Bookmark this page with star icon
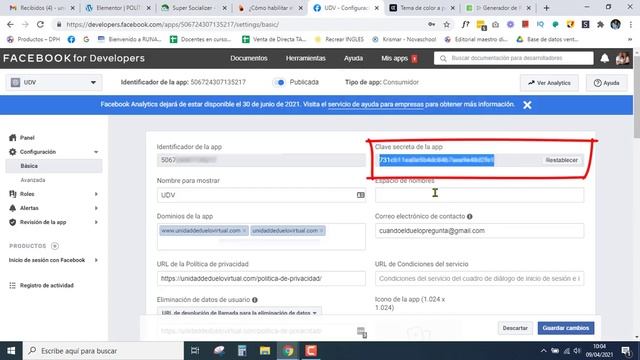The height and width of the screenshot is (360, 640). 447,24
